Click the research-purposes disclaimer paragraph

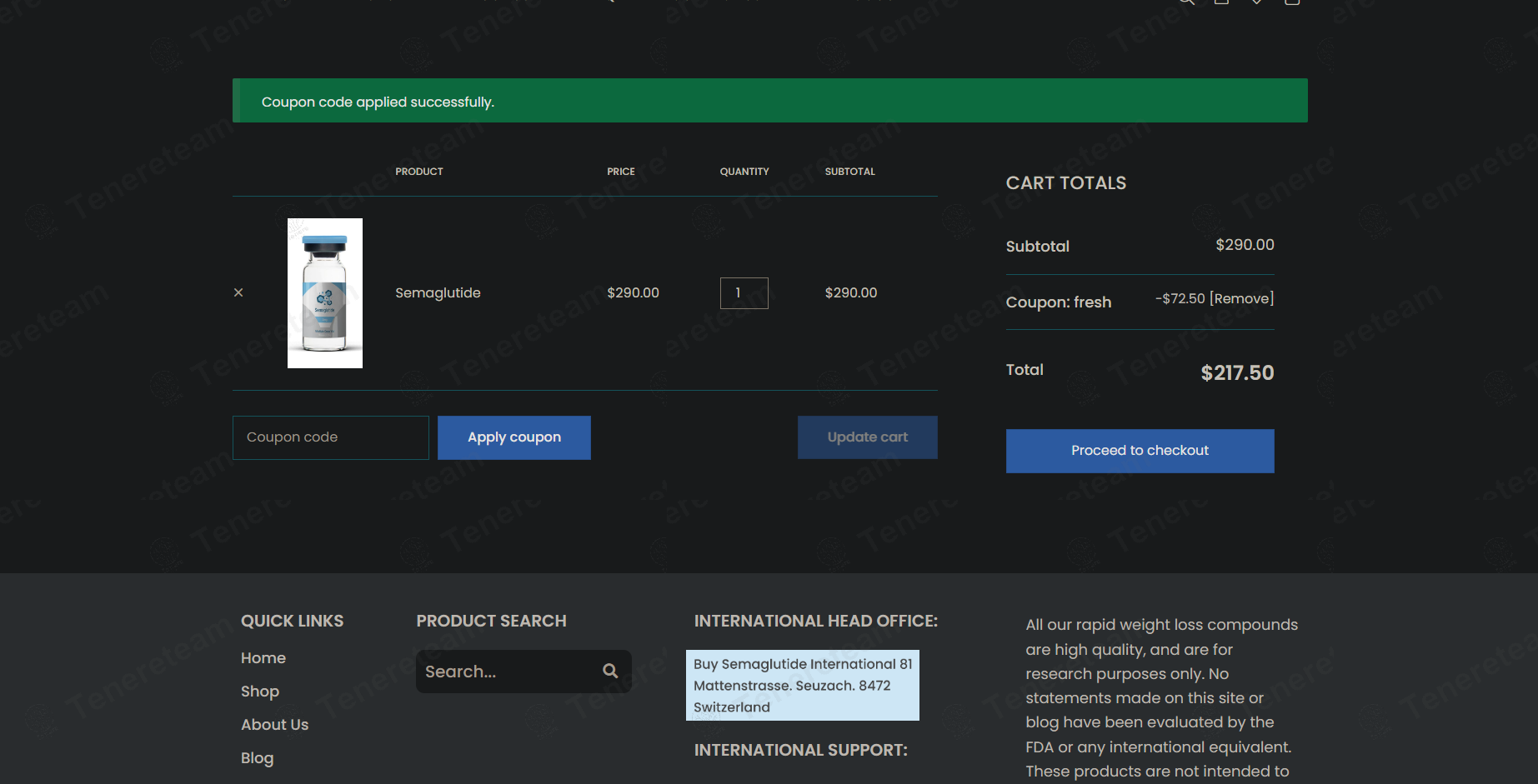pyautogui.click(x=1160, y=698)
